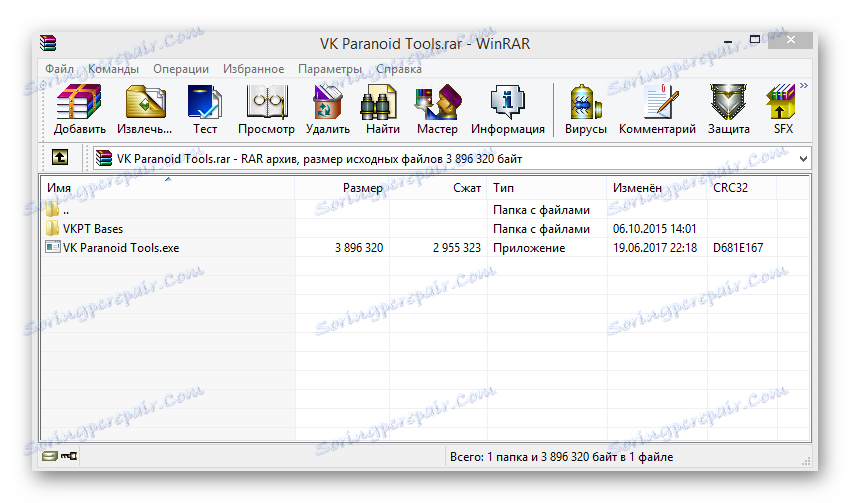Click the drive icon in status bar
Viewport: 850px width, 503px height.
[49, 456]
